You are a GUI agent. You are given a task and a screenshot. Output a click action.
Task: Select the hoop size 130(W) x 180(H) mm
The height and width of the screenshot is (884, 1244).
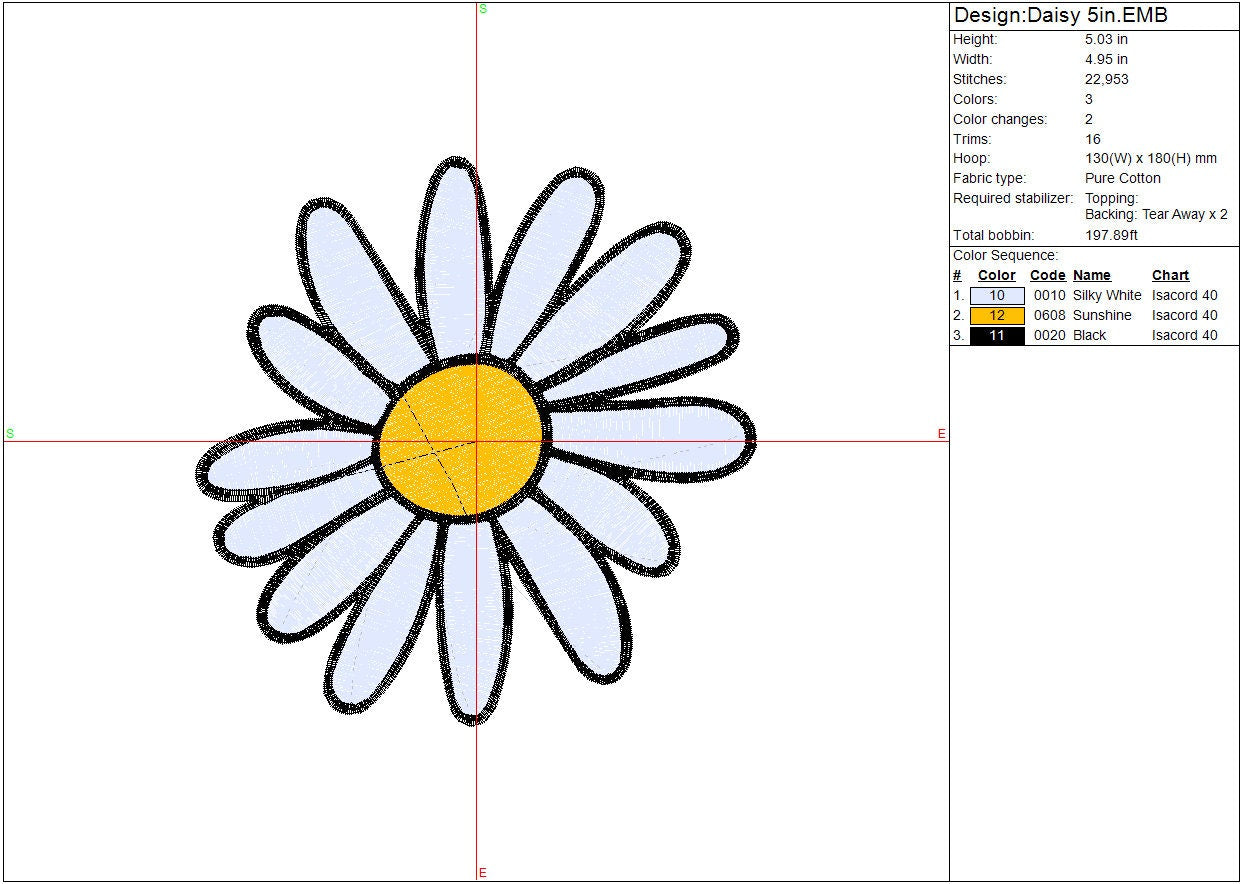point(1150,159)
